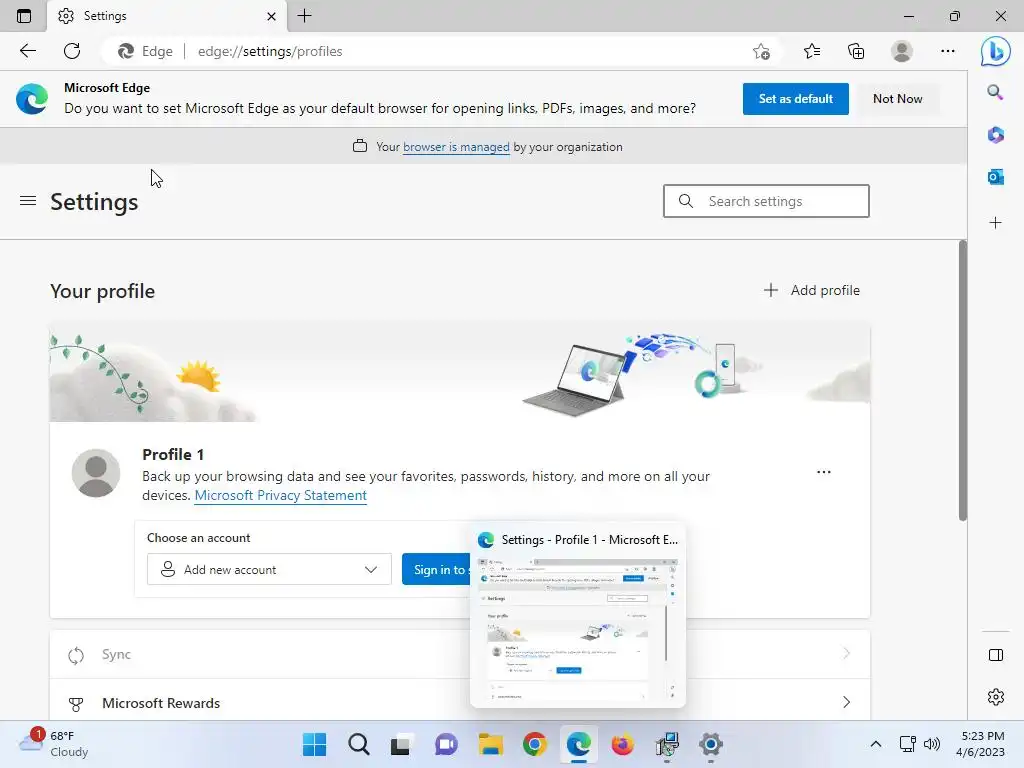This screenshot has width=1024, height=768.
Task: Open a new tab with plus icon
Action: point(304,16)
